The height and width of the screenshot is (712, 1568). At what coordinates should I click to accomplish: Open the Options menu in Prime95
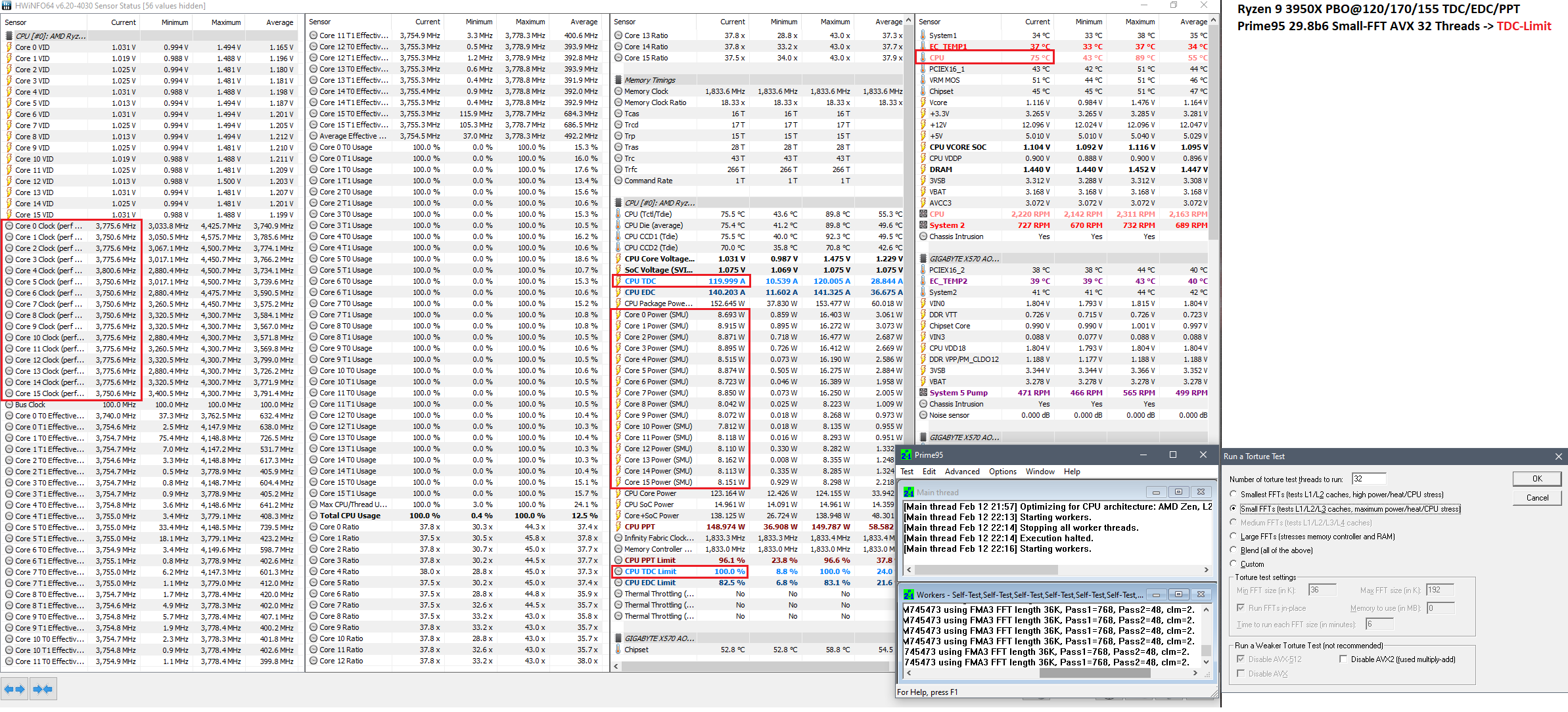[1003, 472]
